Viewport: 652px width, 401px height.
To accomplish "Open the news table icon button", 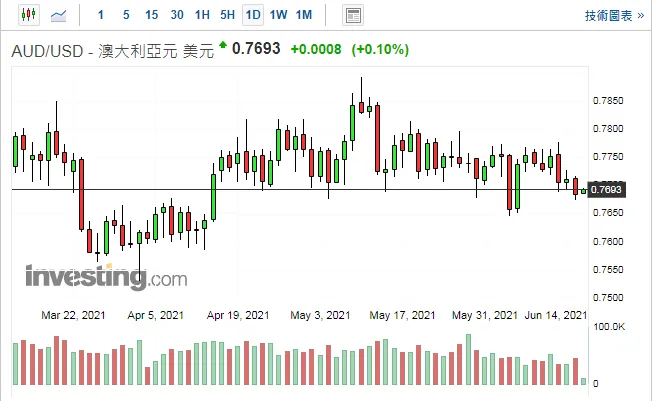I will [353, 15].
